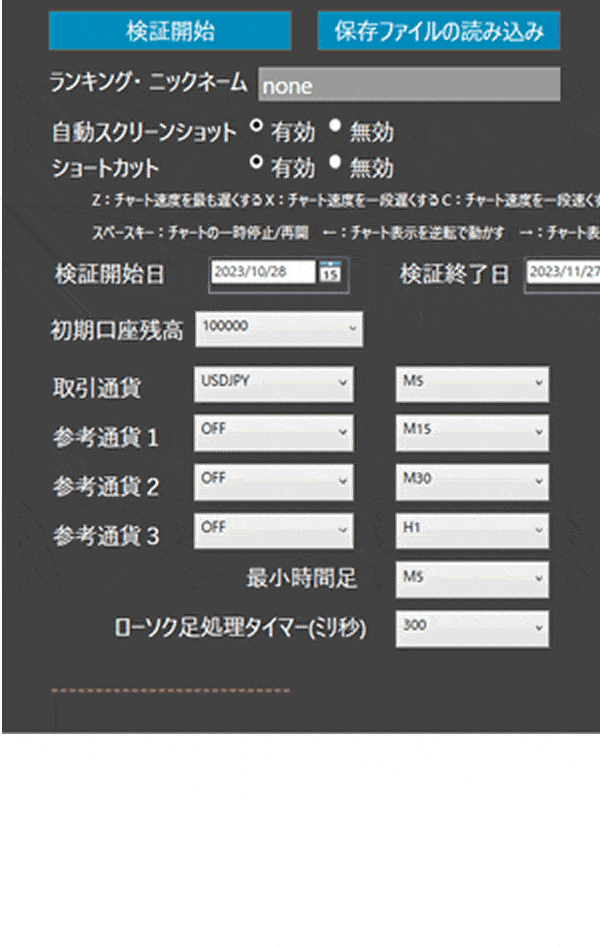Enable 自動スクリーンショット with 有効 radio
The image size is (600, 946).
pos(256,127)
